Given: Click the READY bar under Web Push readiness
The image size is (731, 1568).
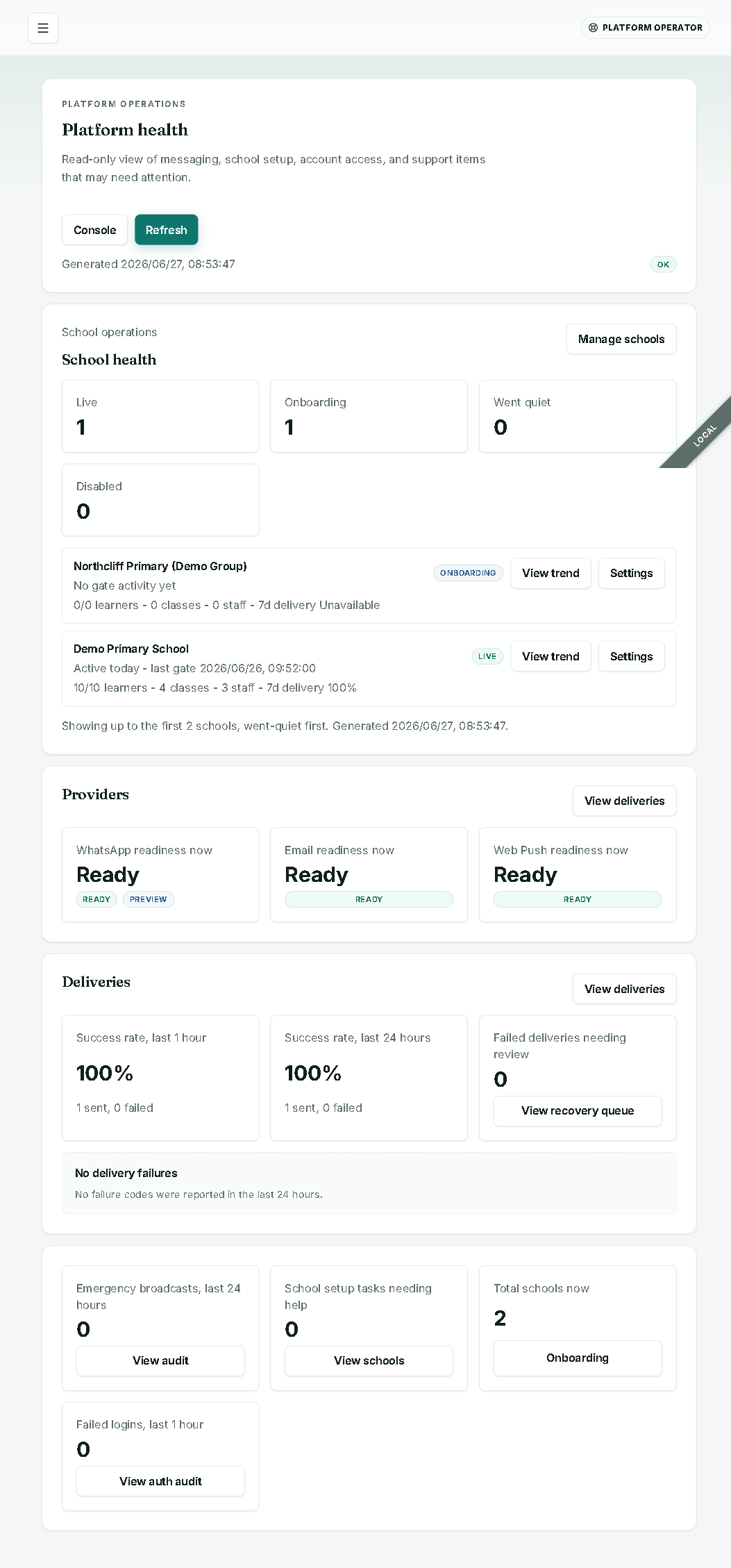Looking at the screenshot, I should pos(578,899).
